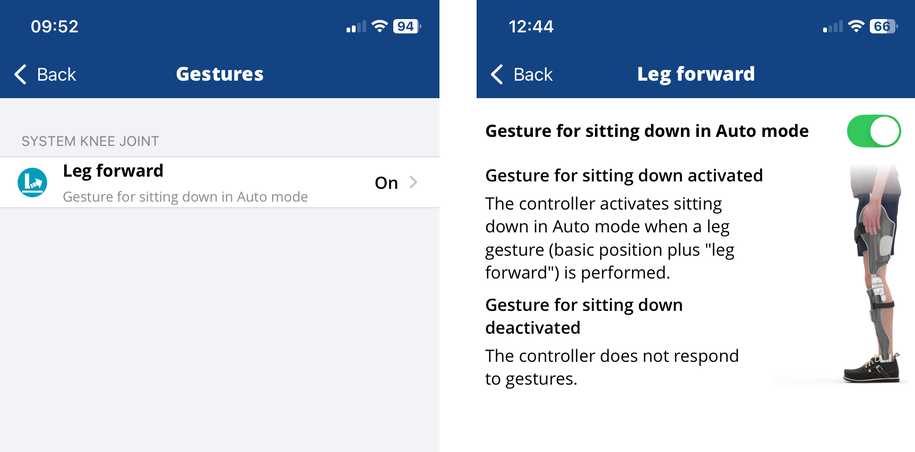The image size is (915, 452).
Task: Tap the Back text on the Leg forward screen
Action: pyautogui.click(x=533, y=74)
